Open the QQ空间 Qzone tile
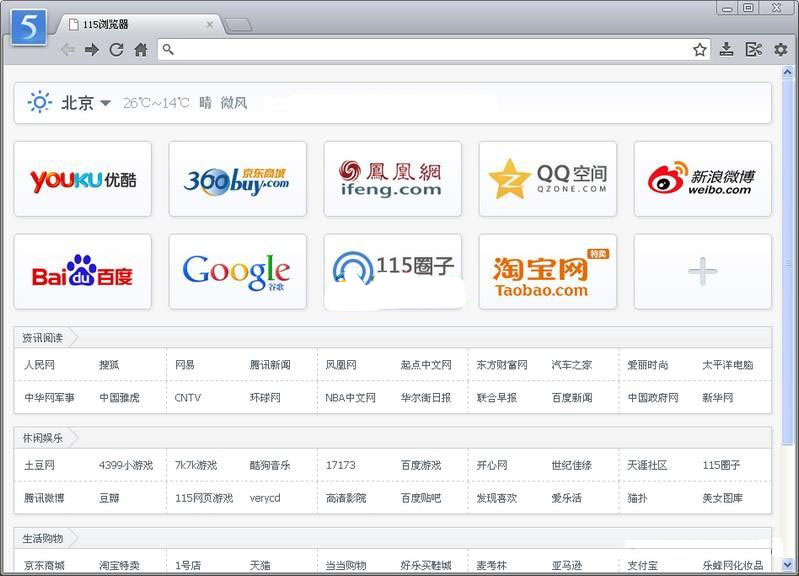The height and width of the screenshot is (576, 799). [548, 179]
